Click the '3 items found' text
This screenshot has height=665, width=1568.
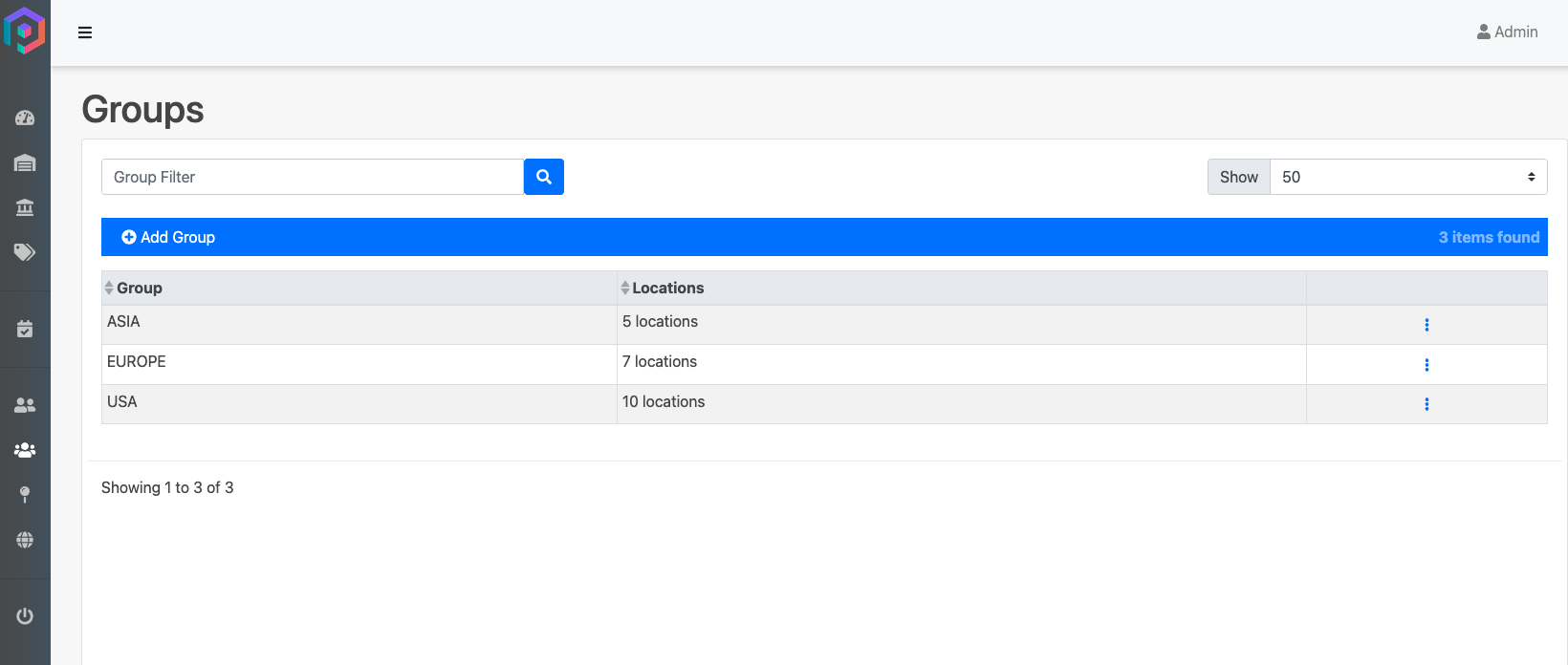point(1489,237)
